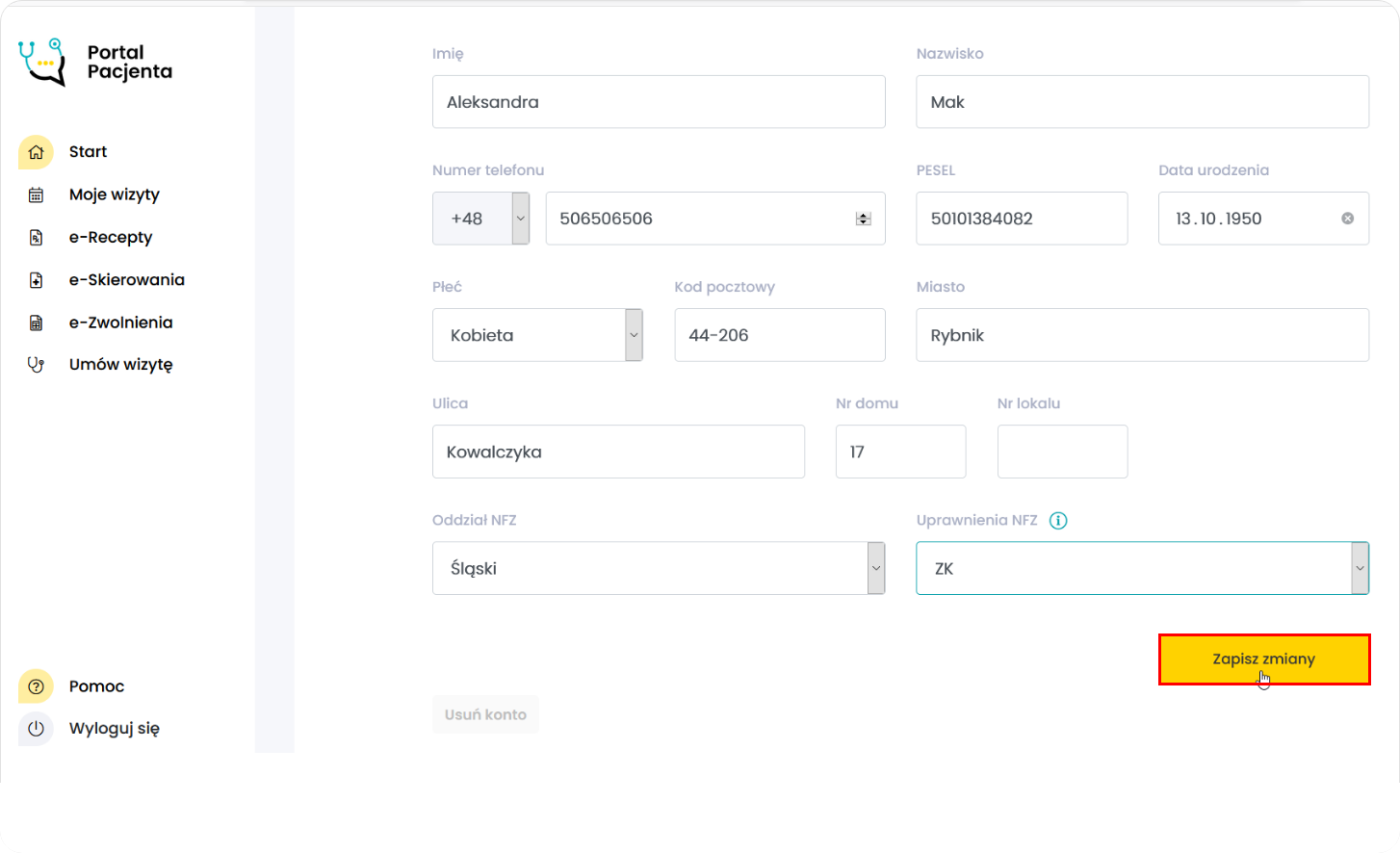Click the Pomoc question mark icon

pos(36,686)
